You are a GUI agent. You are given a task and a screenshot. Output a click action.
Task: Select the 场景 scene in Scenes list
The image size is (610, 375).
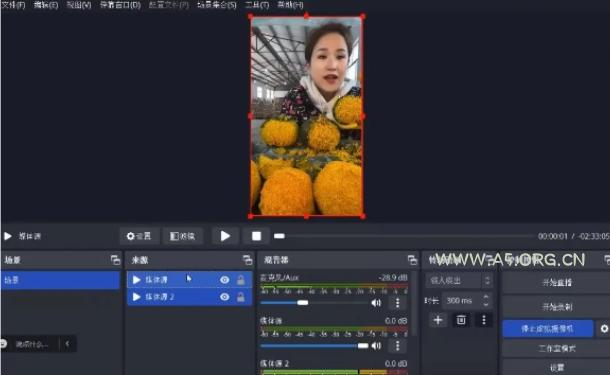tap(60, 280)
